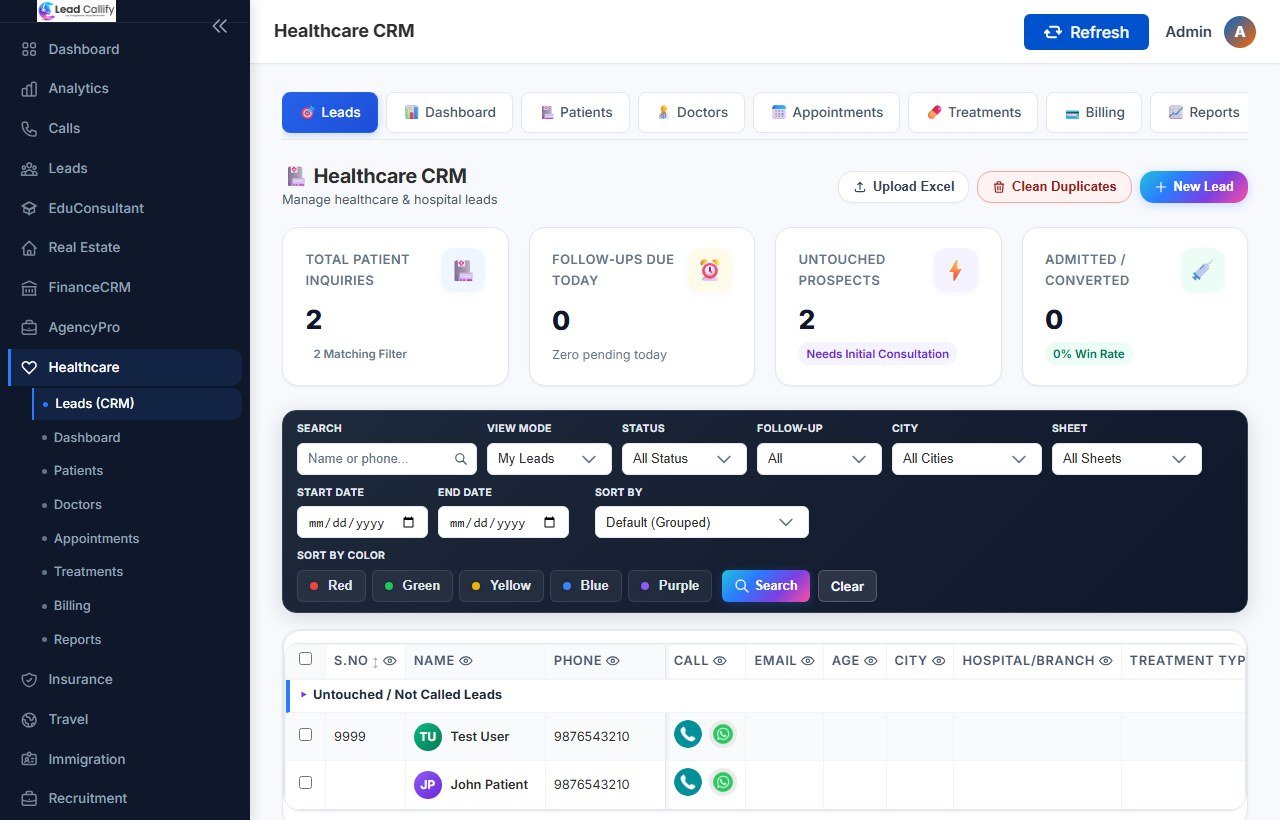Open the Start Date calendar picker icon
Screen dimensions: 1280x820
(x=409, y=522)
